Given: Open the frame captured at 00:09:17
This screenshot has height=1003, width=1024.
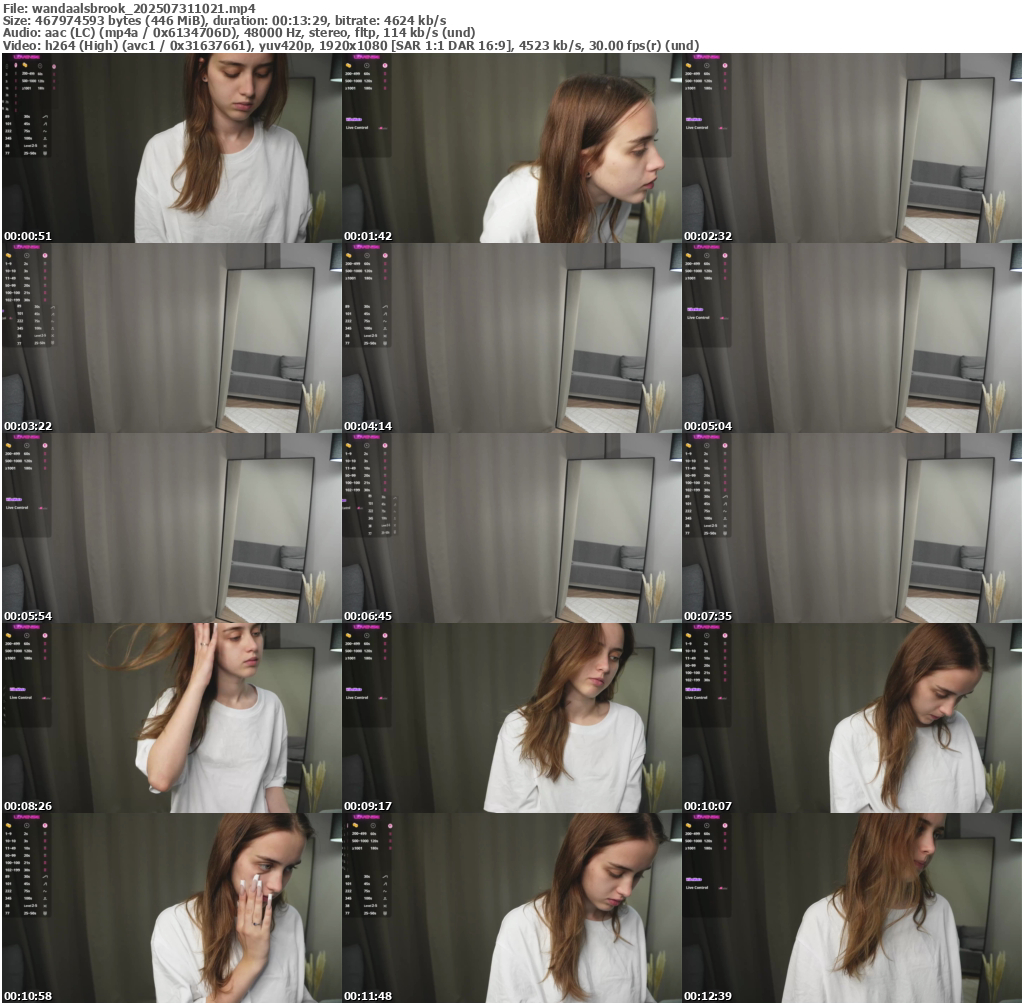Looking at the screenshot, I should click(x=512, y=718).
